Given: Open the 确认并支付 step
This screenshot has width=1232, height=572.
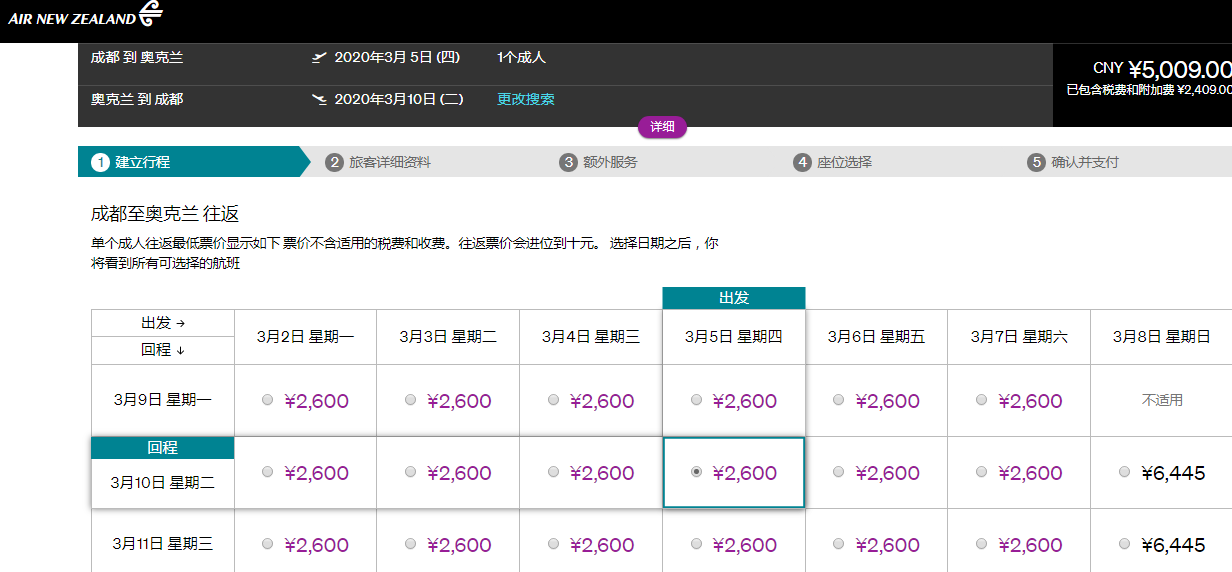Looking at the screenshot, I should [1084, 162].
